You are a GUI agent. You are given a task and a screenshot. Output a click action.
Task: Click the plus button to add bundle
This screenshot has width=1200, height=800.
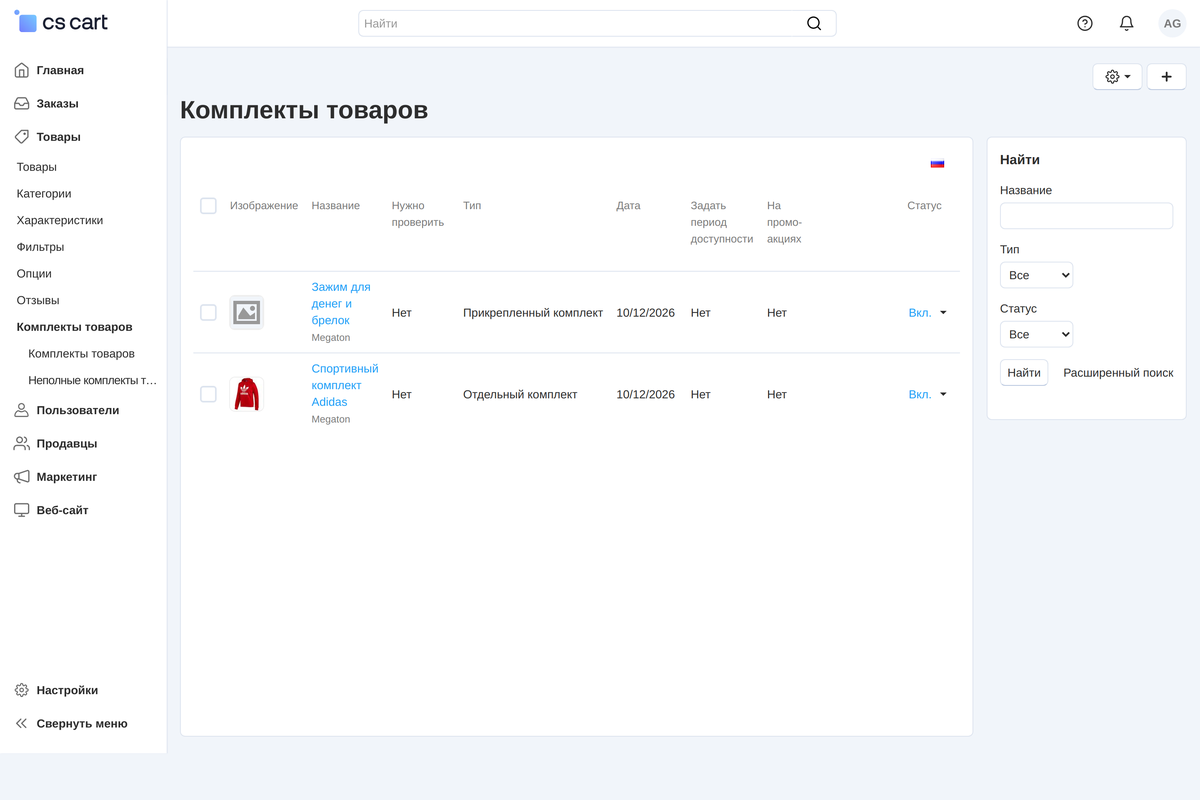click(x=1166, y=76)
